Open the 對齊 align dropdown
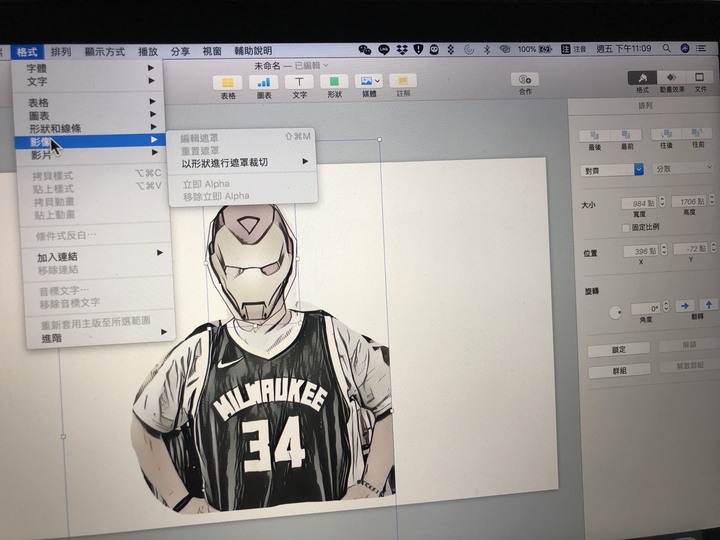The width and height of the screenshot is (720, 540). pyautogui.click(x=612, y=170)
